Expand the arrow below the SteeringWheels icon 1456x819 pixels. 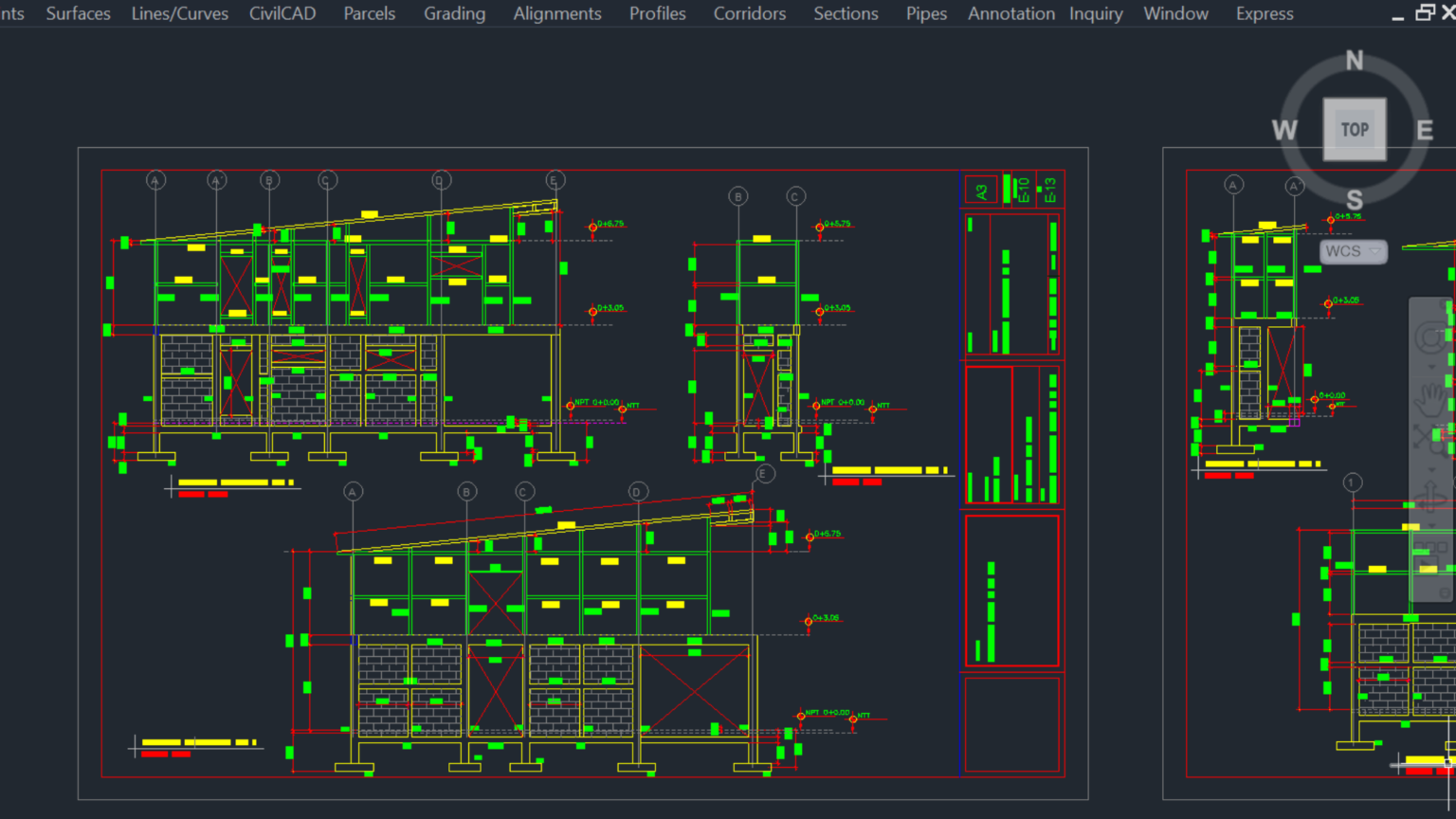1431,367
